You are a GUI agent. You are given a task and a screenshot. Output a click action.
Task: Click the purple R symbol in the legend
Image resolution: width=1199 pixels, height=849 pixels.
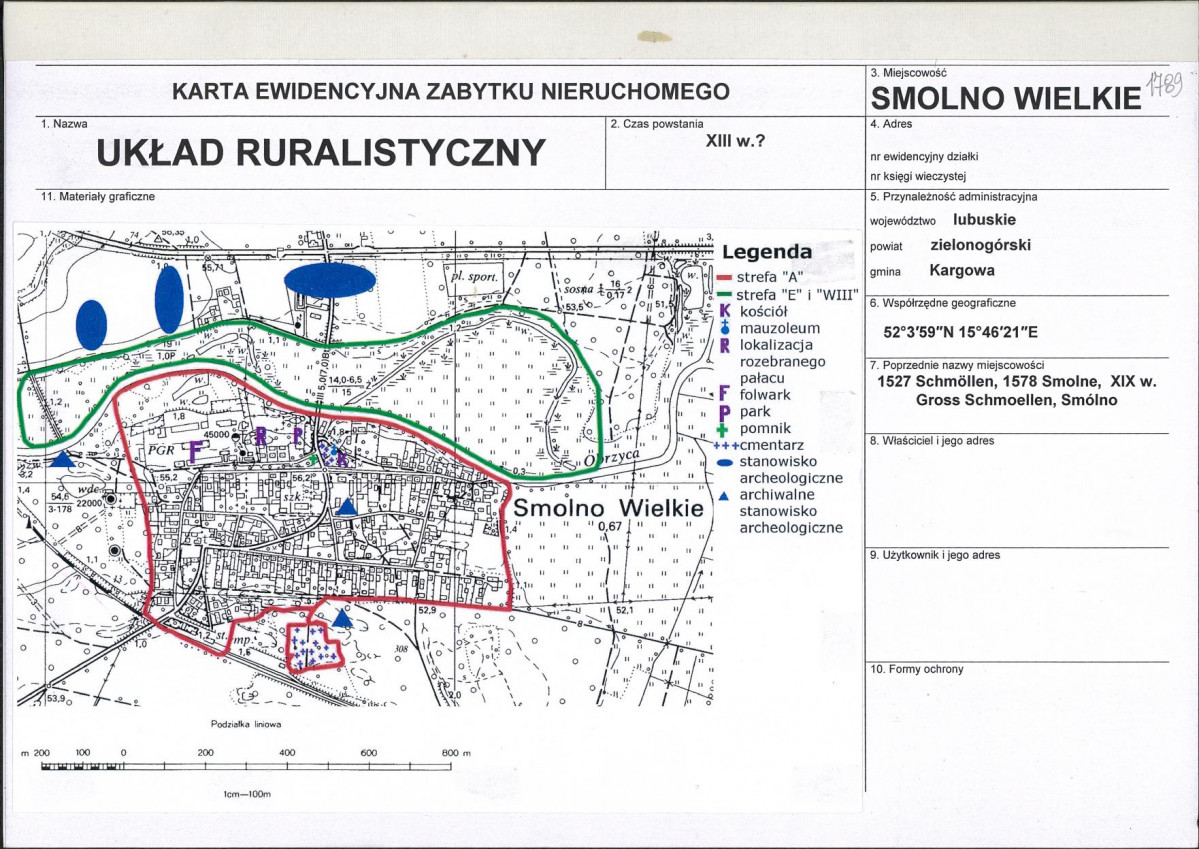725,345
